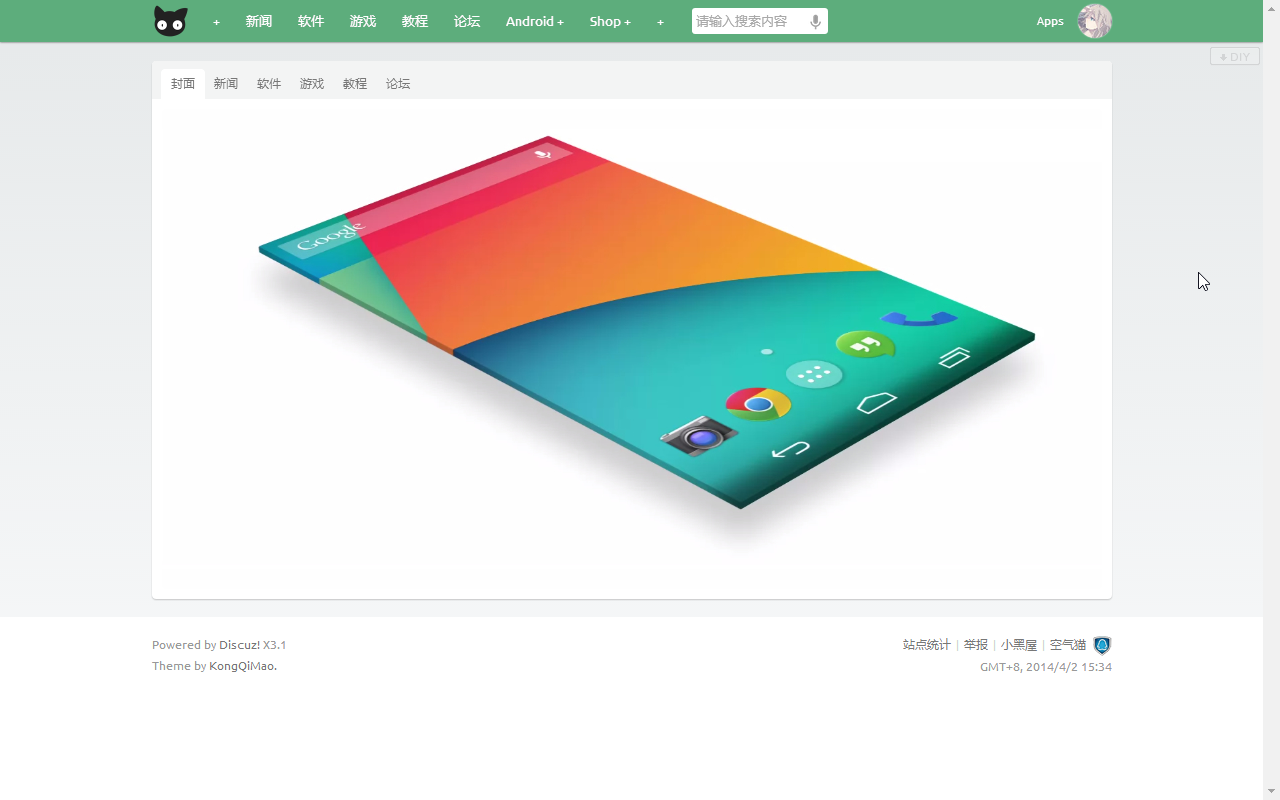Open 游戏 in top navigation bar
The height and width of the screenshot is (800, 1280).
pyautogui.click(x=363, y=21)
